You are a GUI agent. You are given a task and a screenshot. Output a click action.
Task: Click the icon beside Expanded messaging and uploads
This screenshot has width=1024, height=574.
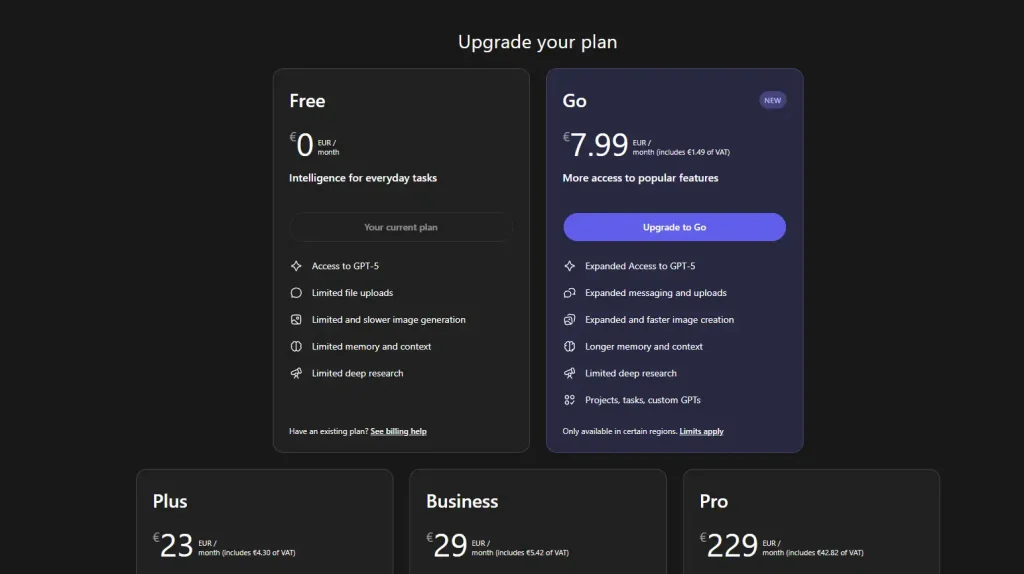pos(569,293)
